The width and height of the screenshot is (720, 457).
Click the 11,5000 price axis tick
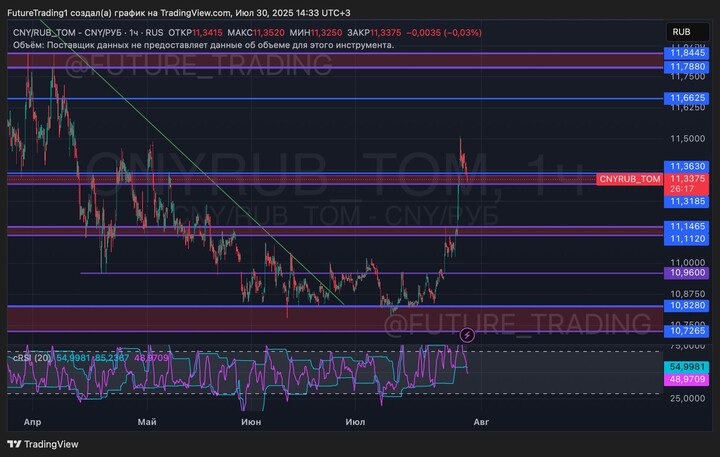tap(687, 139)
